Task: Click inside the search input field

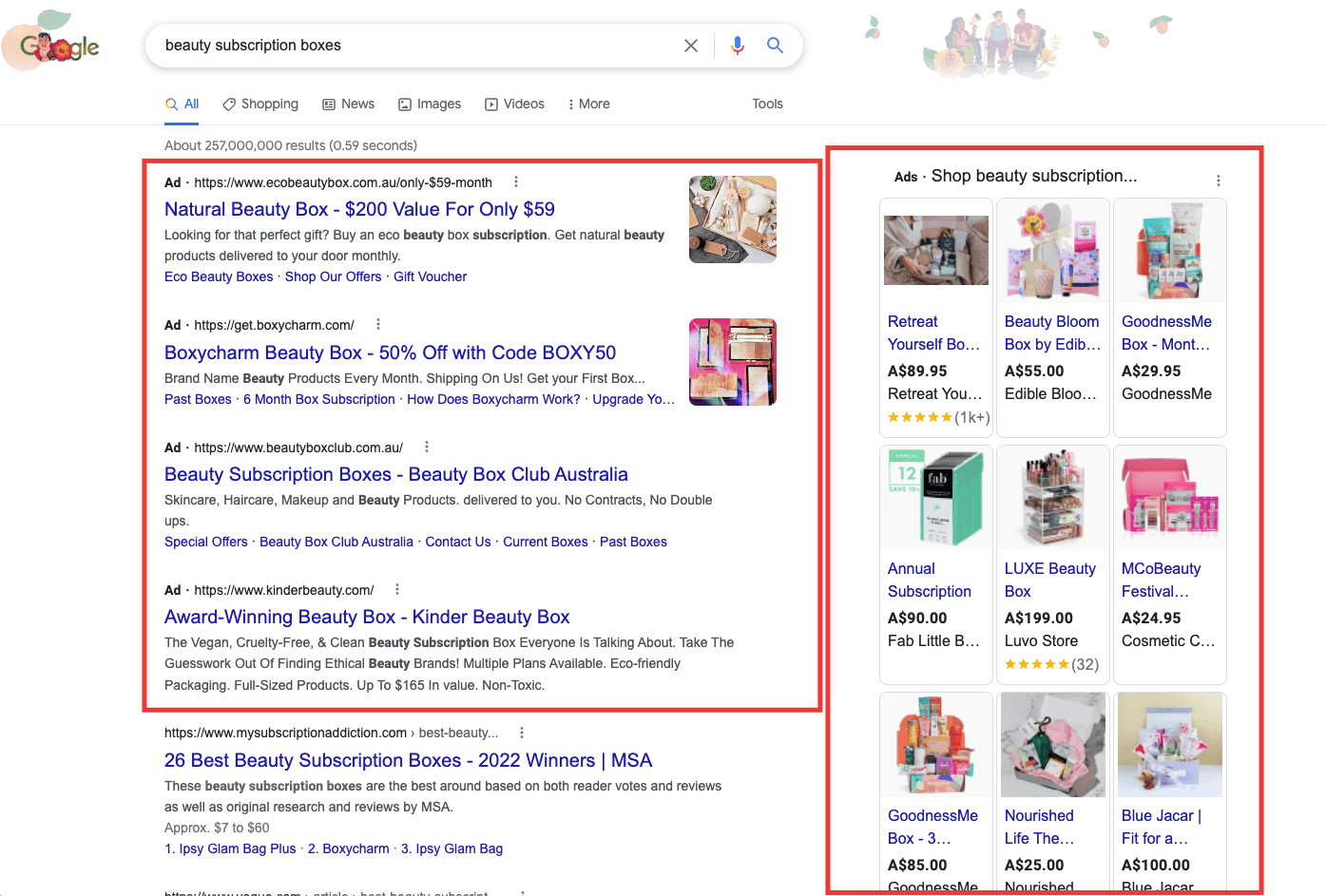Action: click(418, 46)
